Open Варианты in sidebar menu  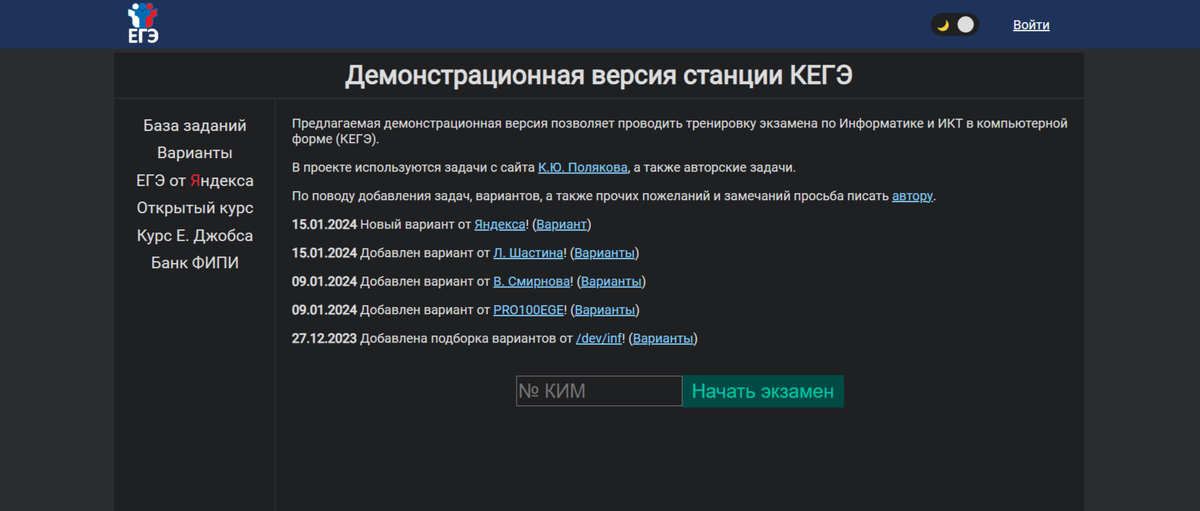coord(195,153)
